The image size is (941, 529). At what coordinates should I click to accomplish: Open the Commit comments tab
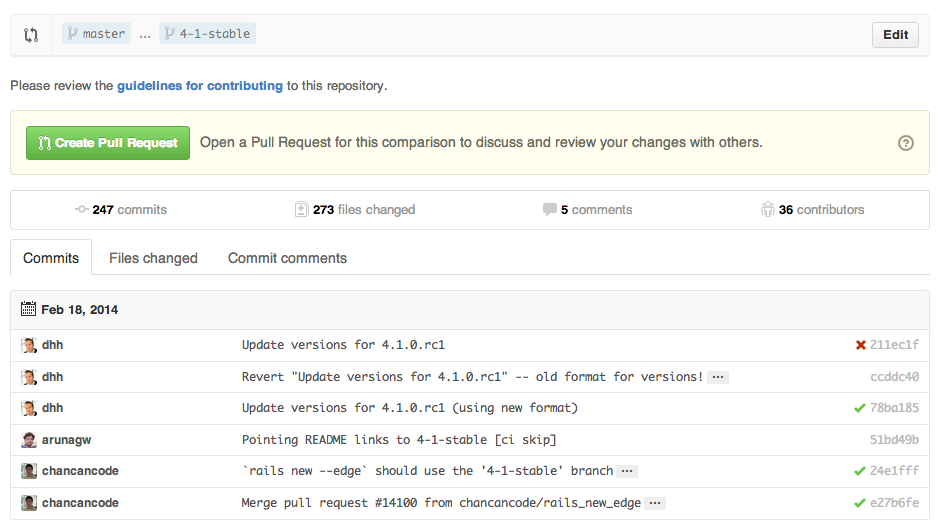point(287,258)
